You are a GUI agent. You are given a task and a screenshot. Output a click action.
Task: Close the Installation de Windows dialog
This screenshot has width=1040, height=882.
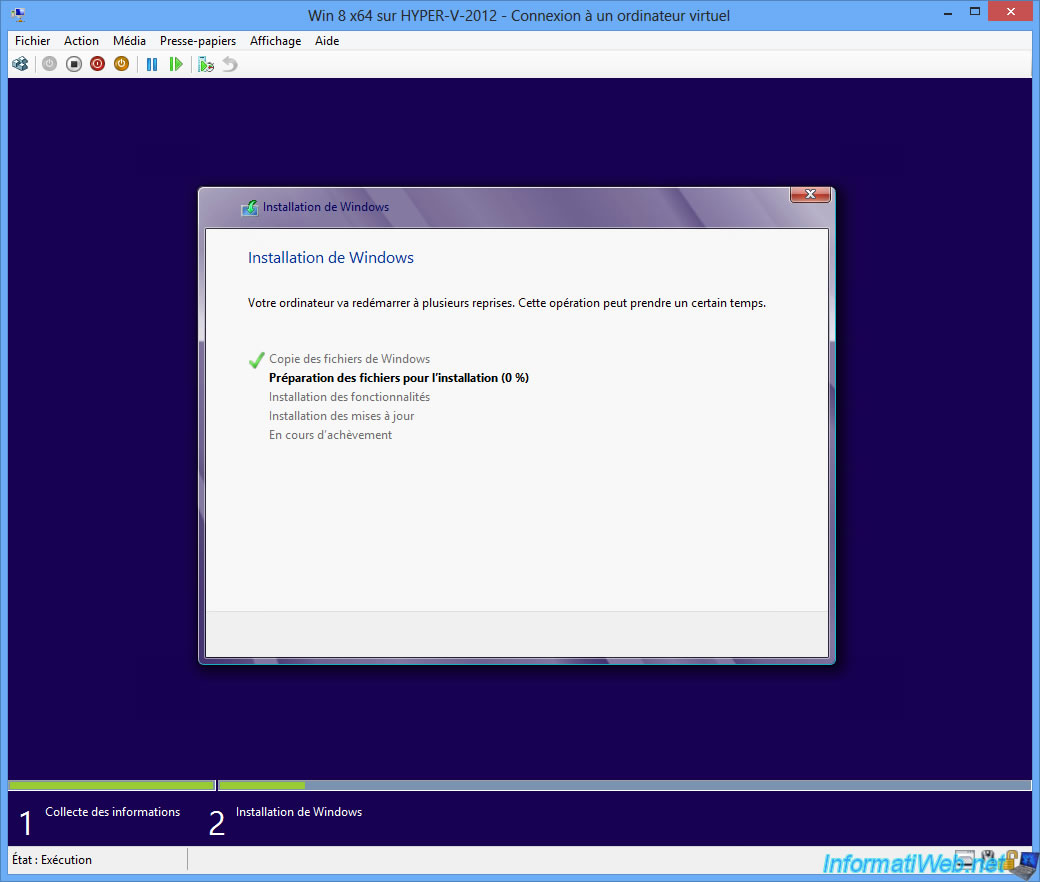(x=810, y=194)
